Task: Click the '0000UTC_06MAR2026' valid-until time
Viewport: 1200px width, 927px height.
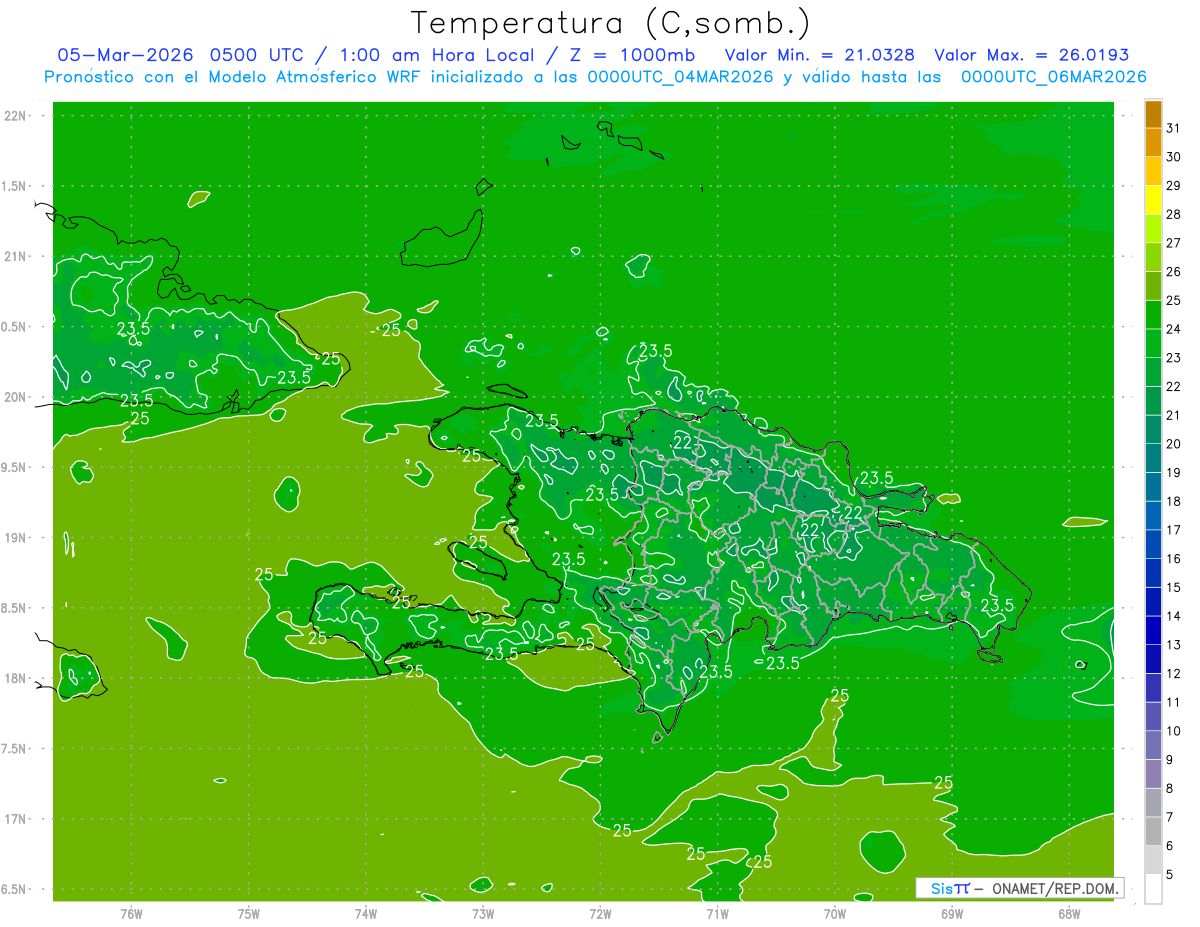Action: tap(1053, 77)
